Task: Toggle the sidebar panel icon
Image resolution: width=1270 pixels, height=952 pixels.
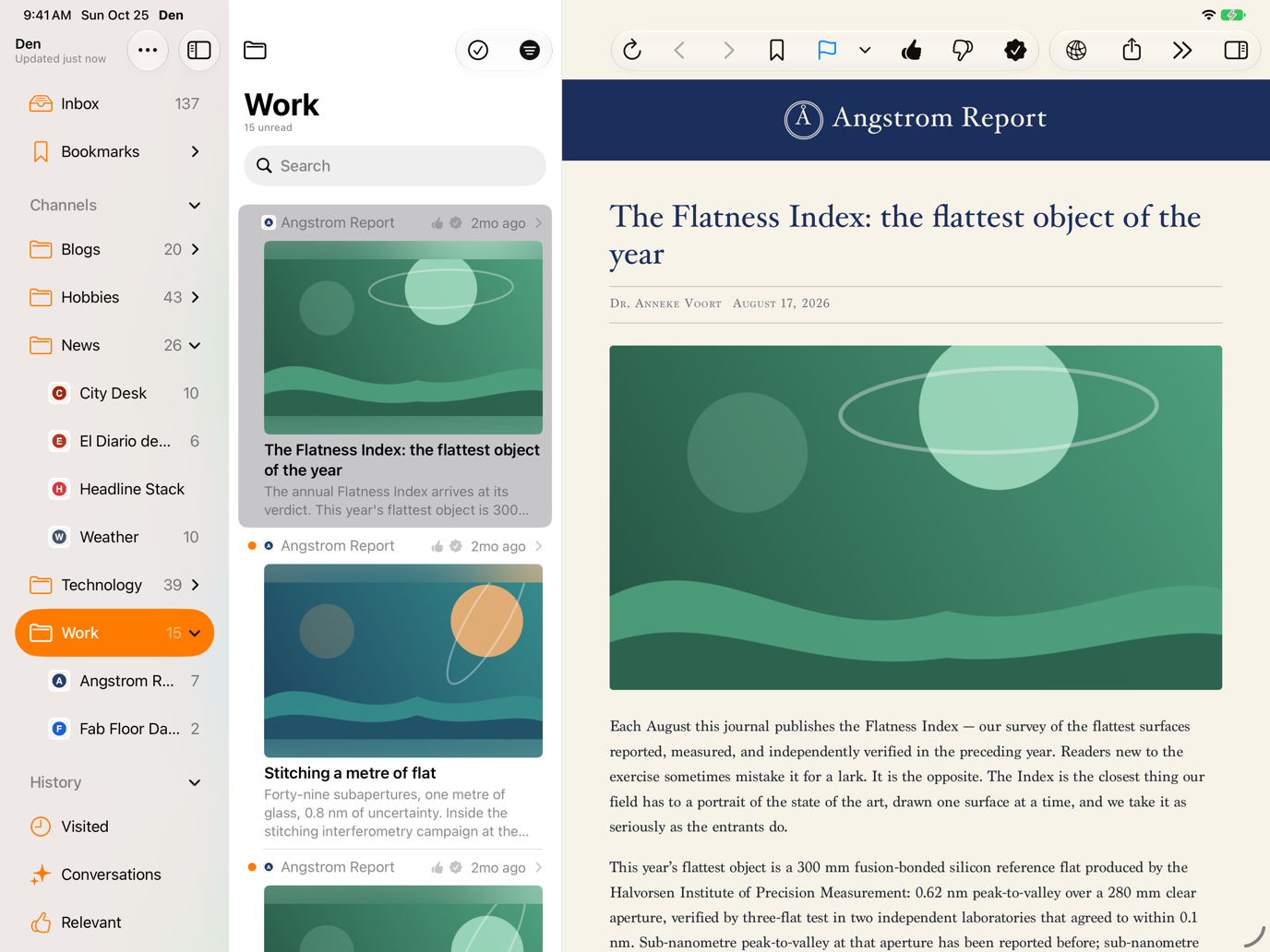Action: pyautogui.click(x=198, y=50)
